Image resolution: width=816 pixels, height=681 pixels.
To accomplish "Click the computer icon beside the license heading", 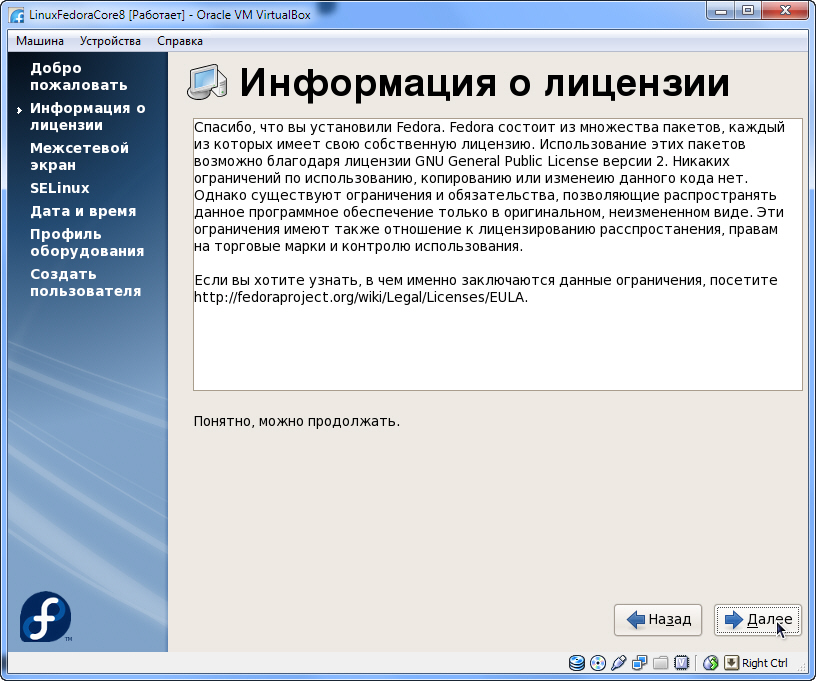I will coord(207,82).
